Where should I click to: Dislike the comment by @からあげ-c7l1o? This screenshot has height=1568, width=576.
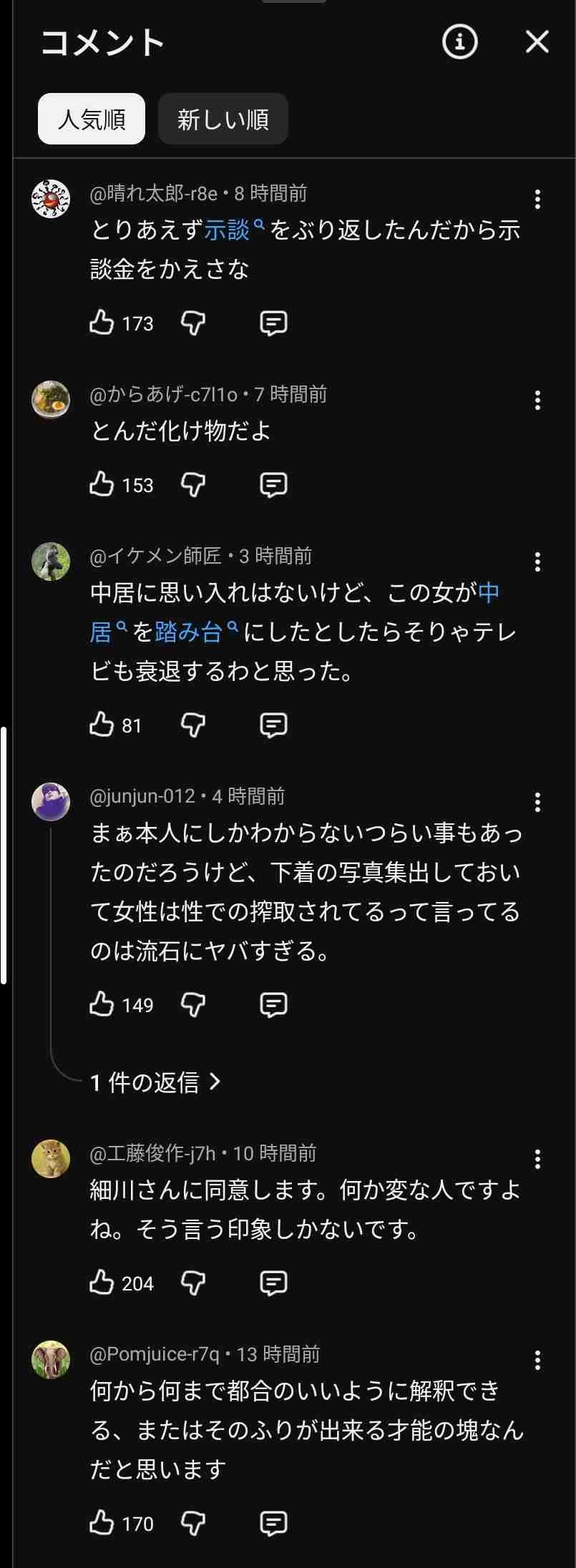[193, 485]
